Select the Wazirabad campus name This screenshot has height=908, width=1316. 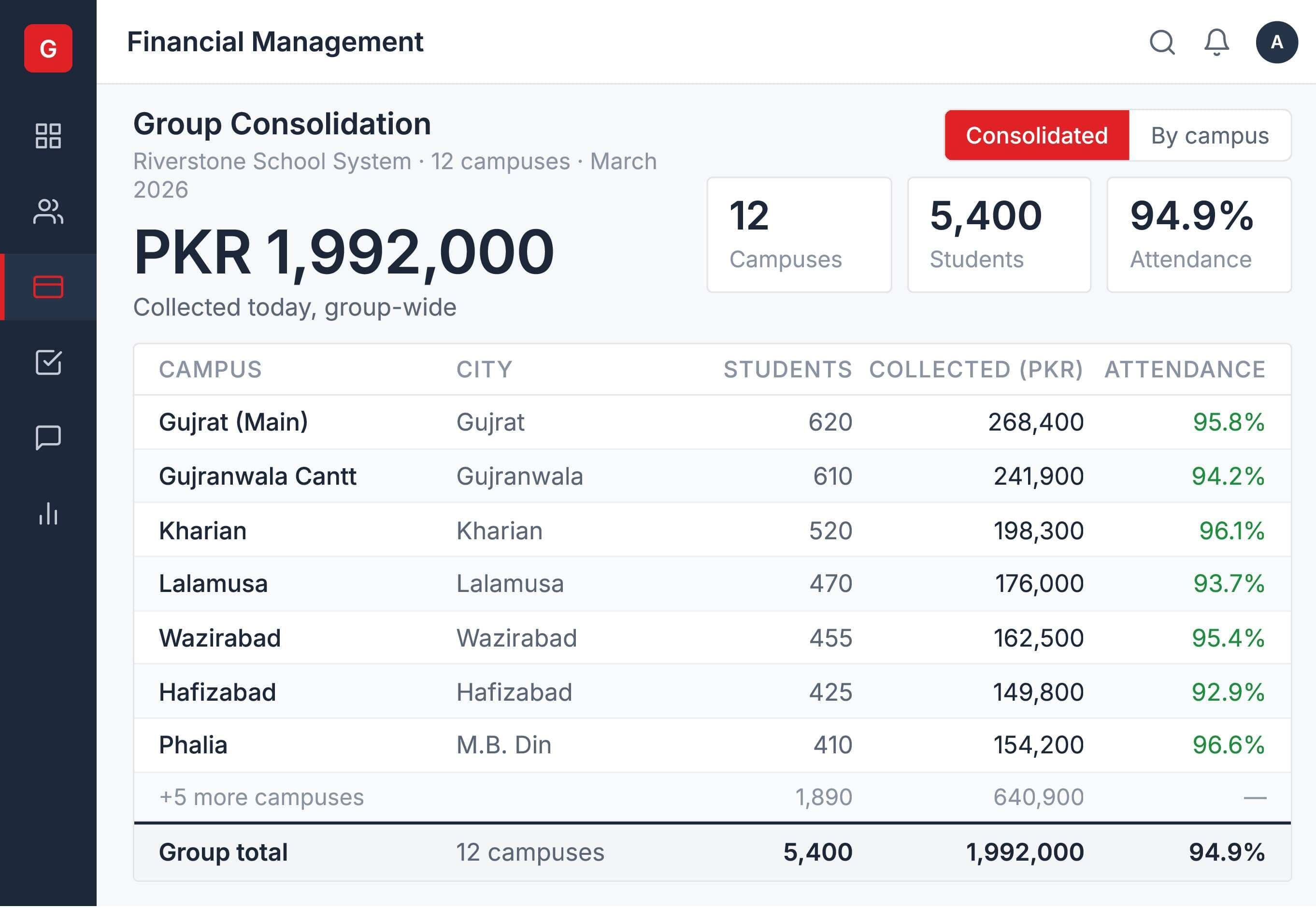coord(219,638)
